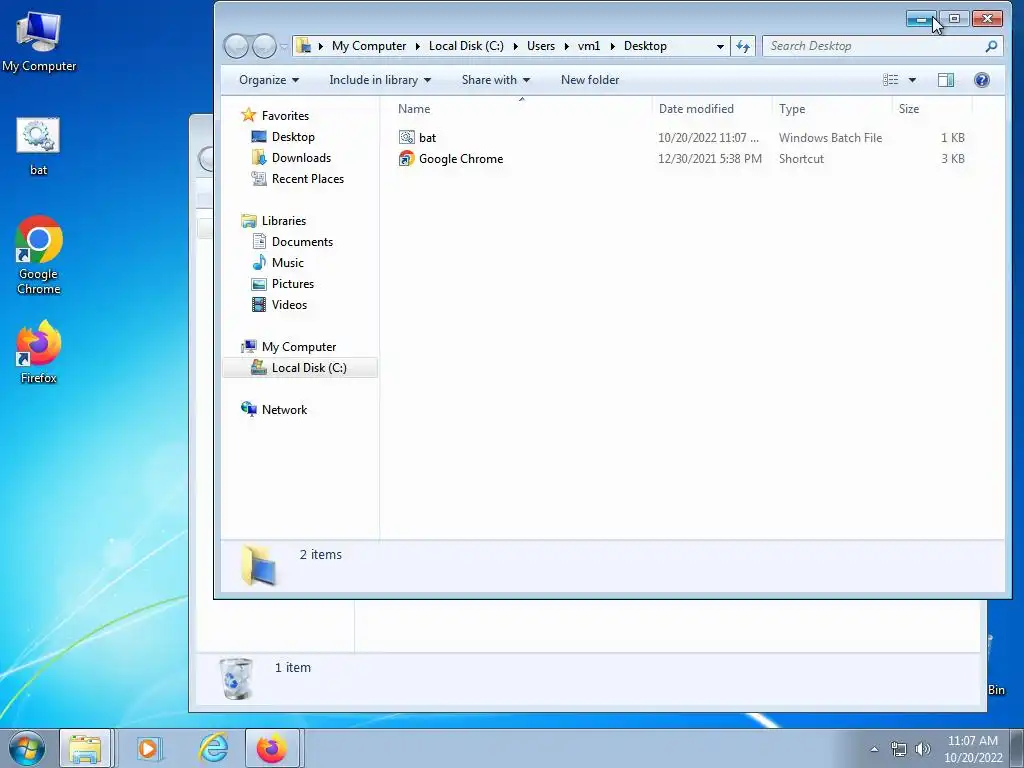Click Chrome shortcut icon in file list
This screenshot has height=768, width=1024.
pyautogui.click(x=406, y=158)
